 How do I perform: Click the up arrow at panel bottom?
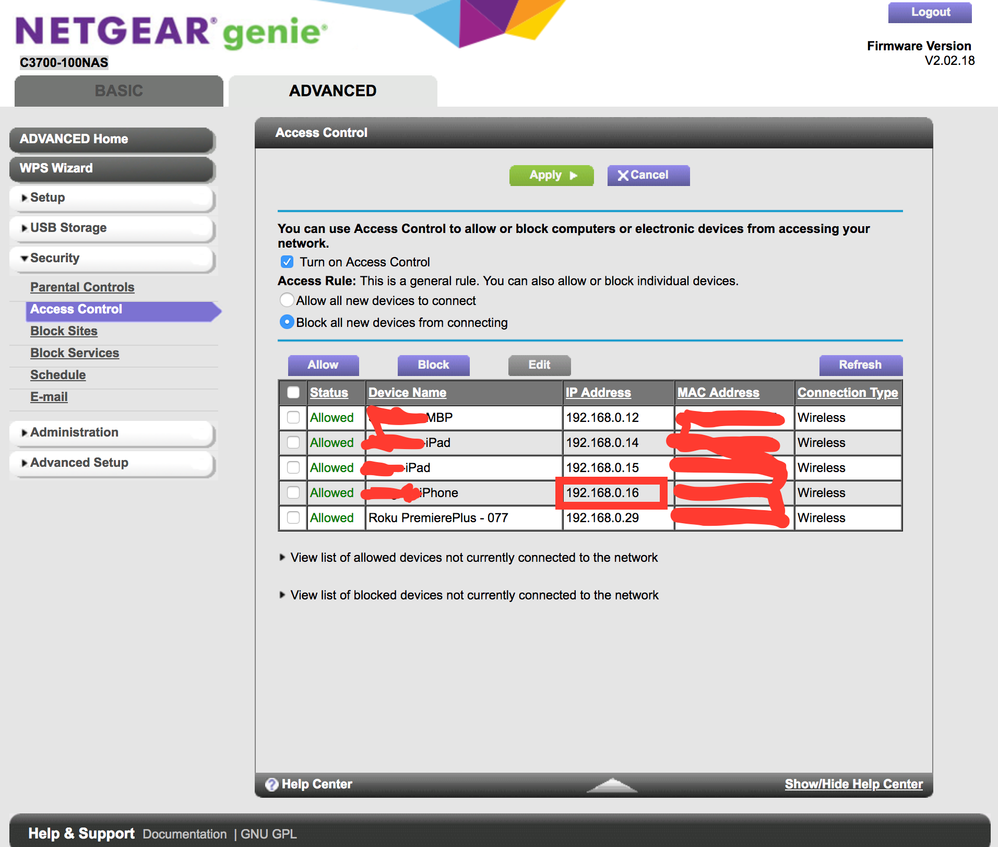(611, 785)
